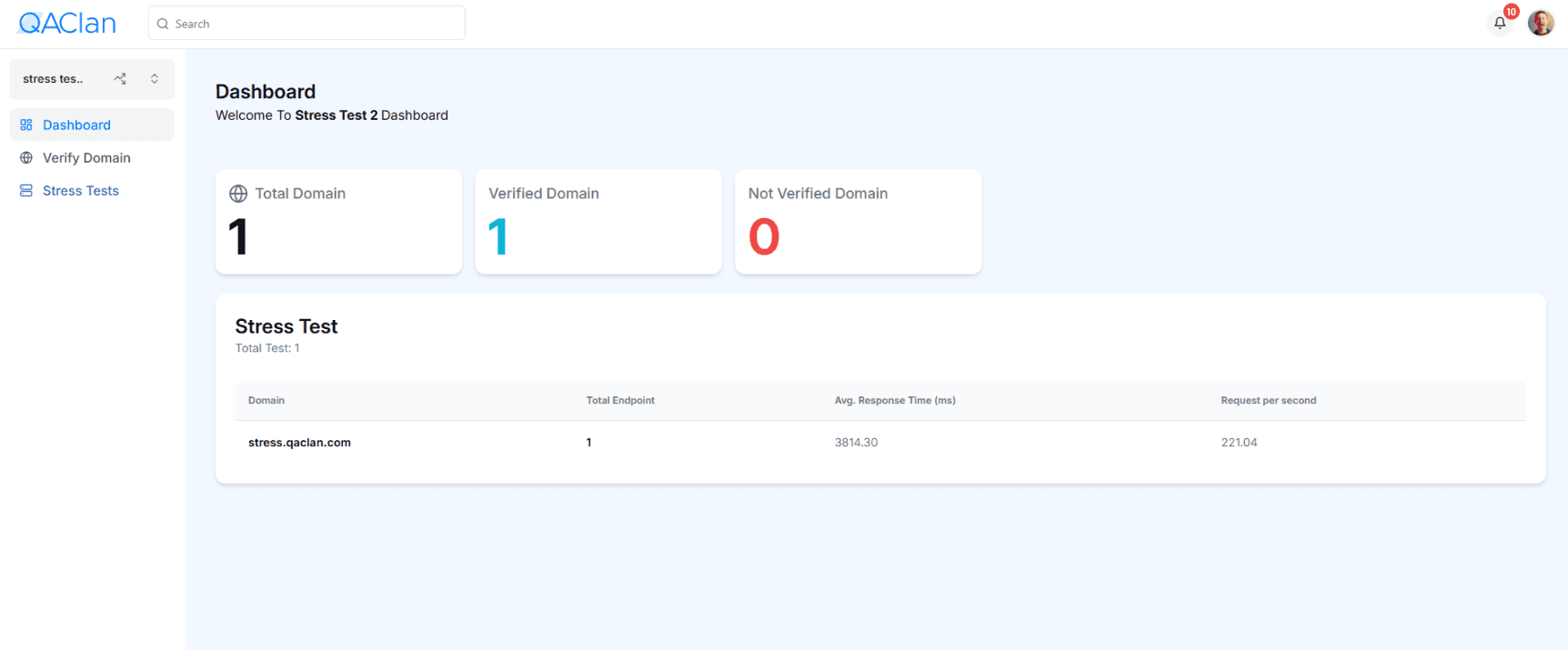The height and width of the screenshot is (650, 1568).
Task: Click the Total Domain count 1
Action: click(x=238, y=236)
